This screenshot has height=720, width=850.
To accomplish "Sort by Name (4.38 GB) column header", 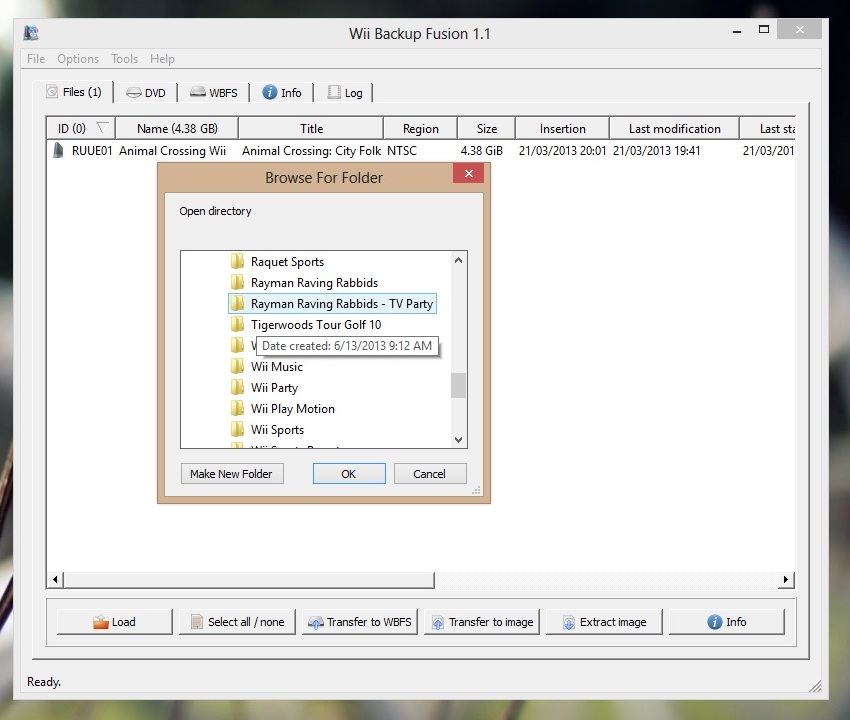I will (177, 128).
